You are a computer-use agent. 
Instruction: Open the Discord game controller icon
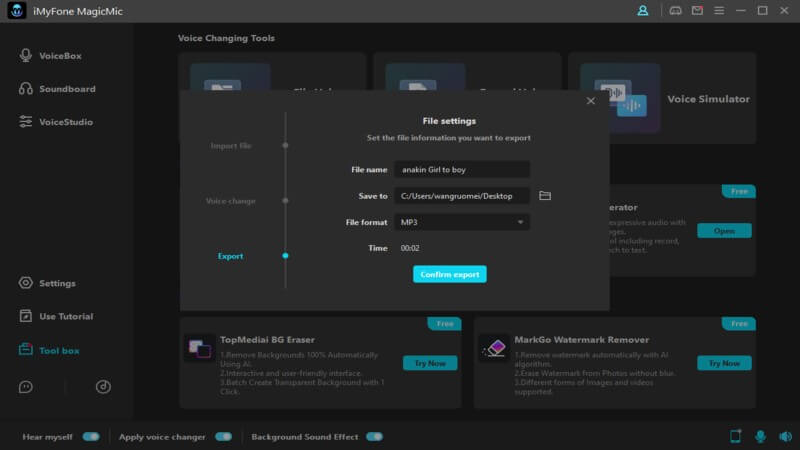tap(675, 11)
